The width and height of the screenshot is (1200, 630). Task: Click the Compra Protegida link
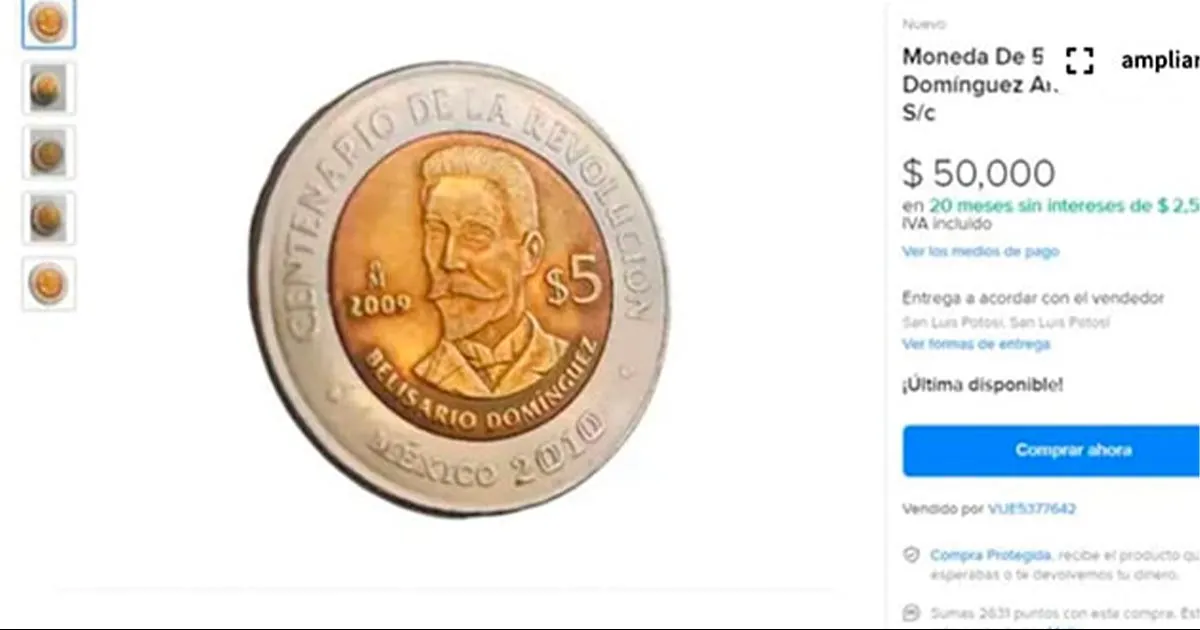990,555
